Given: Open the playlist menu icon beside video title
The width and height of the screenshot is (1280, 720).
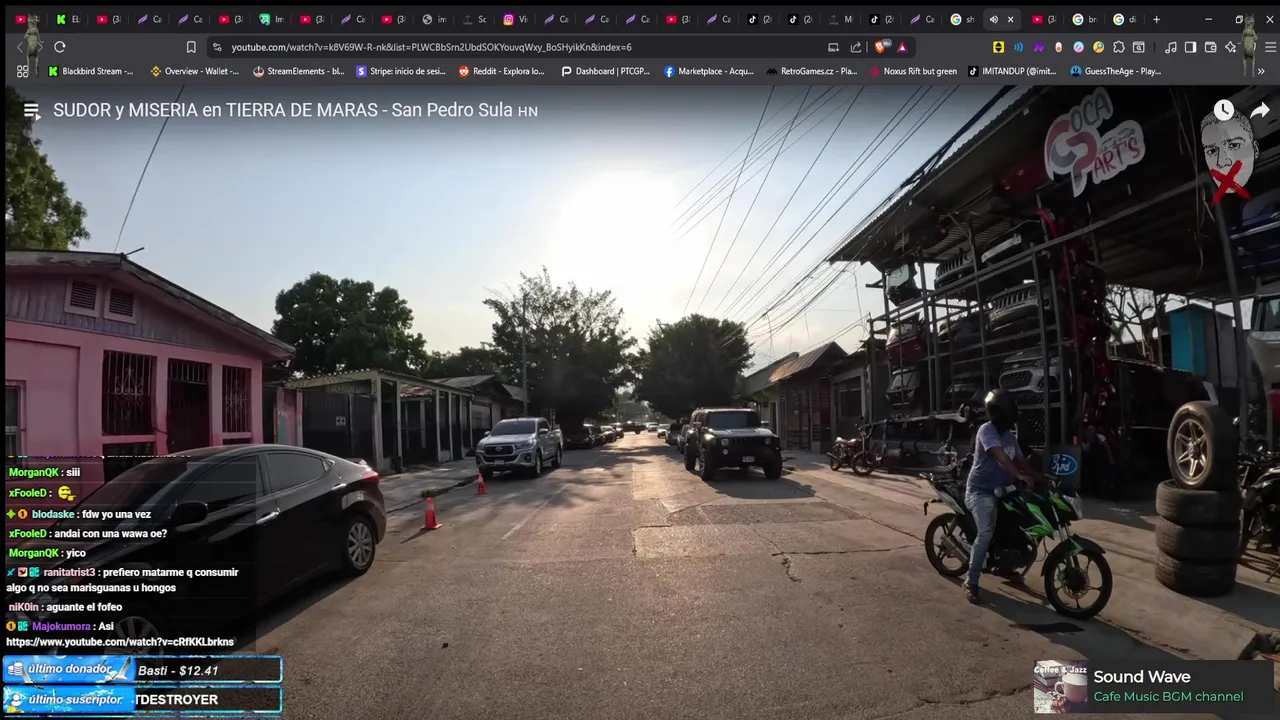Looking at the screenshot, I should point(31,111).
